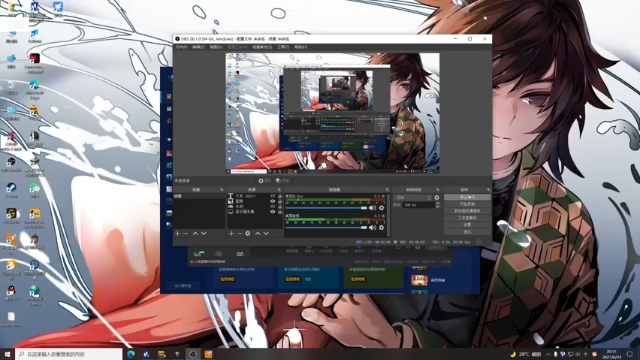
Task: Toggle visibility of the Image source
Action: pos(273,201)
